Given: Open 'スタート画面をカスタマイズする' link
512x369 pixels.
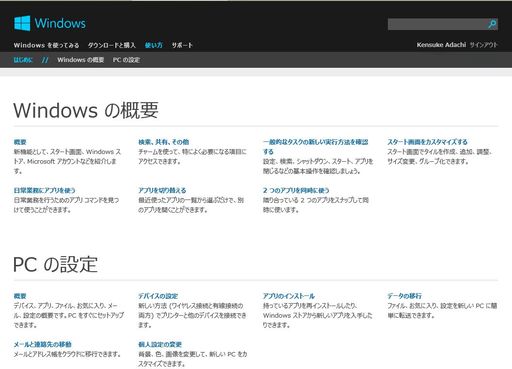Looking at the screenshot, I should point(427,142).
